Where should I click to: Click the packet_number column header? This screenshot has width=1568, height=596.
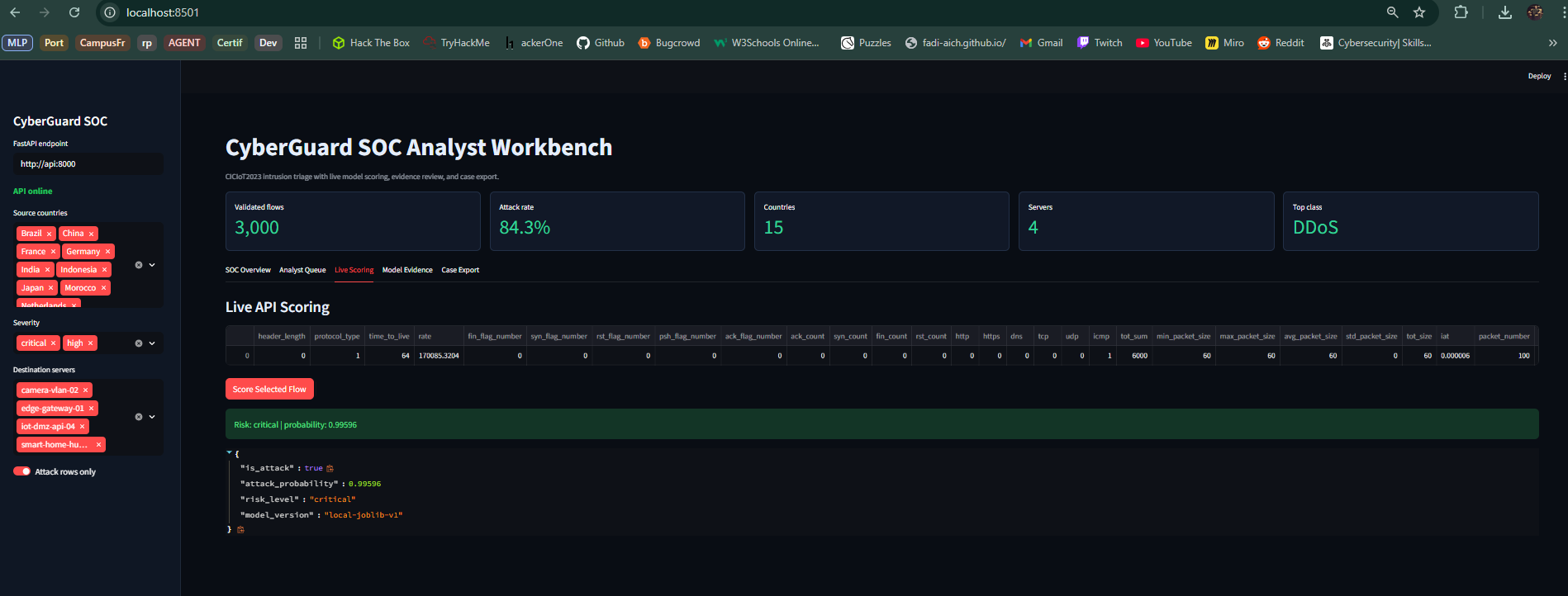point(1504,336)
